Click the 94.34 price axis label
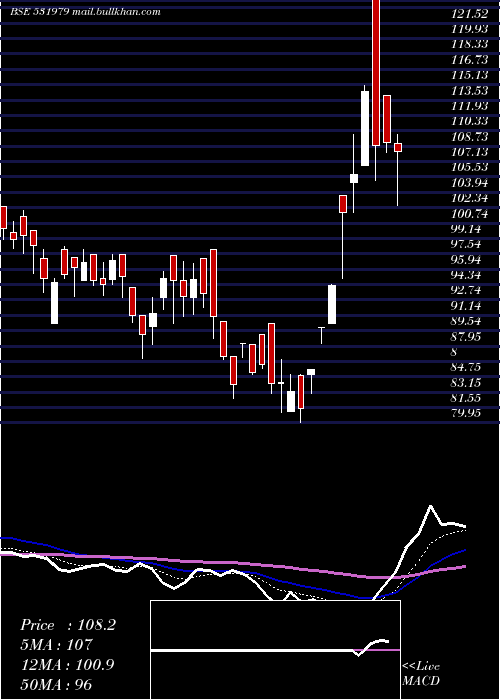Image resolution: width=500 pixels, height=700 pixels. click(x=466, y=275)
